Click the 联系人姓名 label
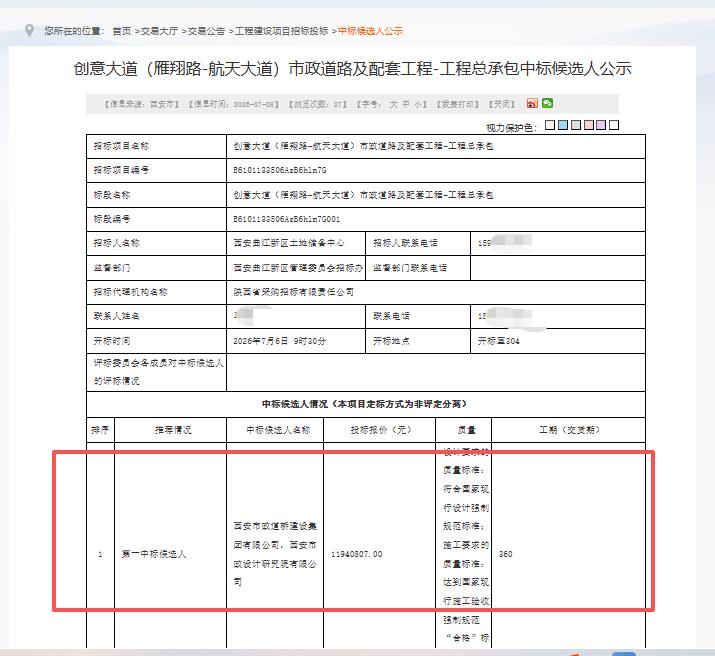 [x=116, y=316]
